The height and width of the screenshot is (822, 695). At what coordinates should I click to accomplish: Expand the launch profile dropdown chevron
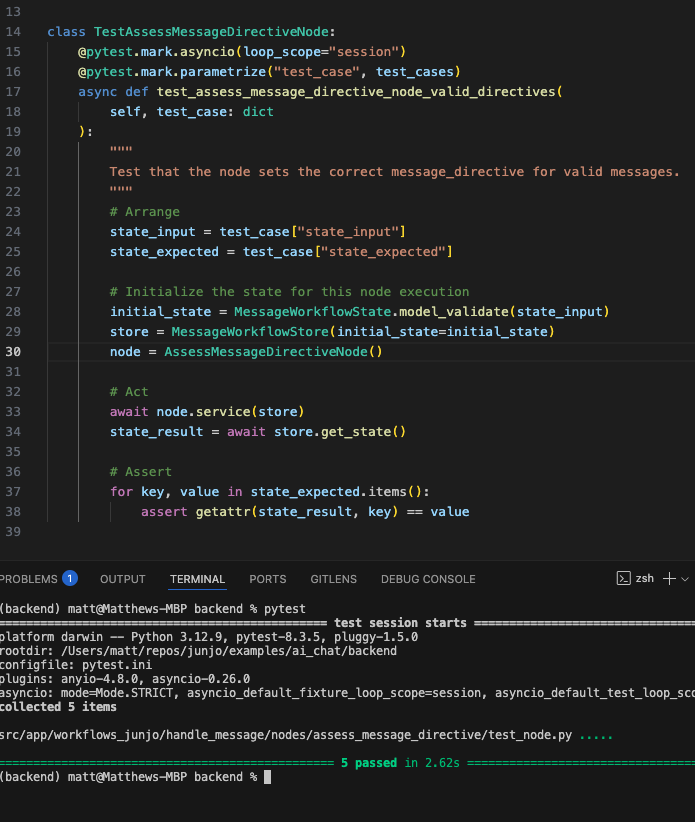[x=685, y=579]
